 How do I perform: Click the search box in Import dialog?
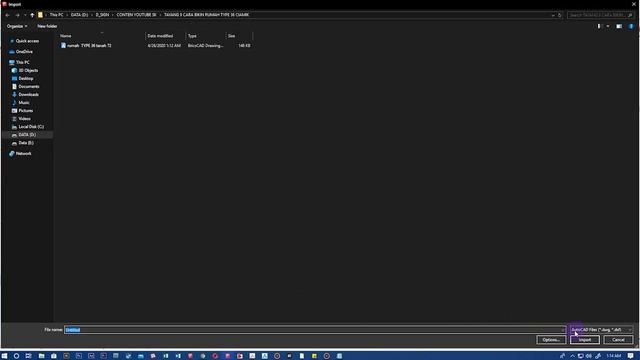pyautogui.click(x=600, y=15)
